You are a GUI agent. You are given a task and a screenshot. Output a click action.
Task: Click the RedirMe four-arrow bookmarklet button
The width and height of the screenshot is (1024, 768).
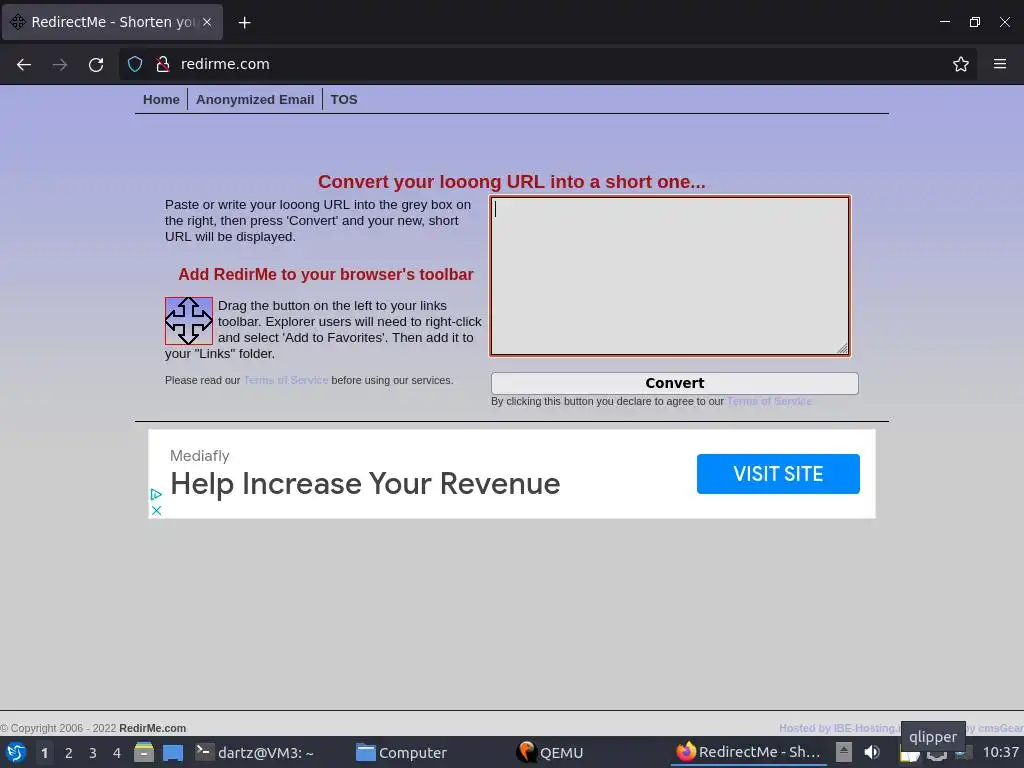click(x=189, y=321)
